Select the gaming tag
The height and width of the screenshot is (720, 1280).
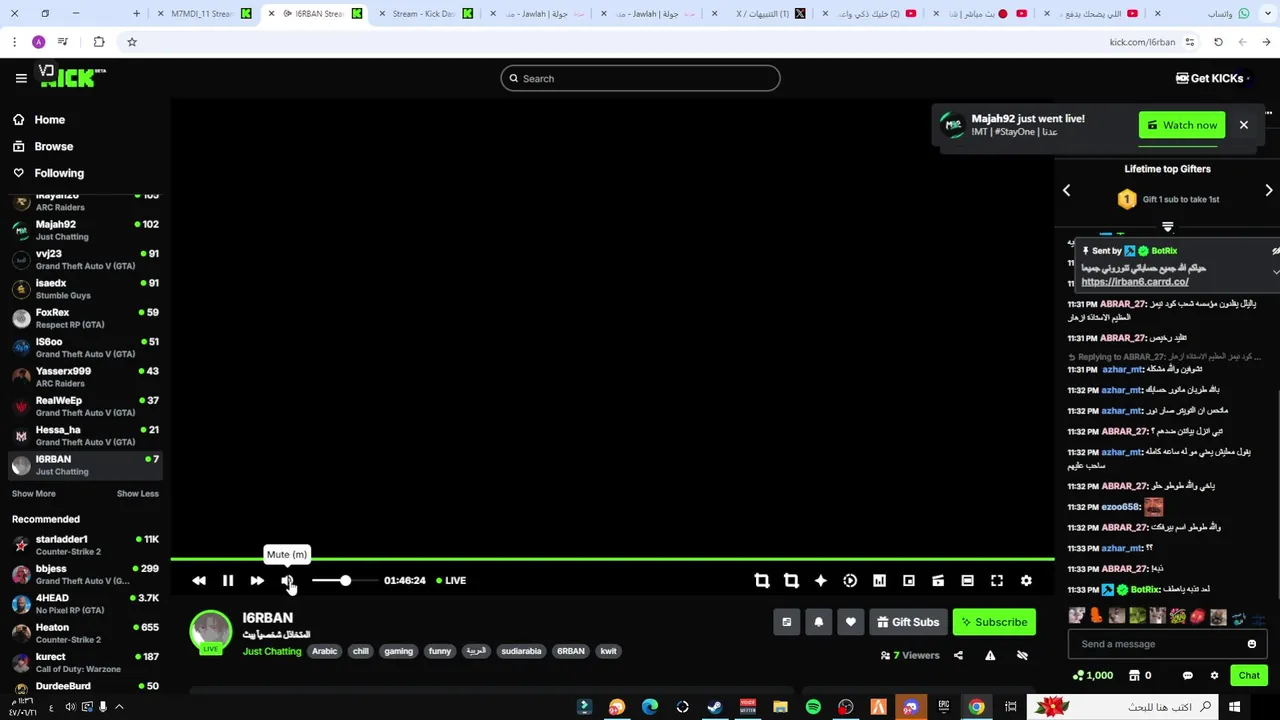(398, 652)
